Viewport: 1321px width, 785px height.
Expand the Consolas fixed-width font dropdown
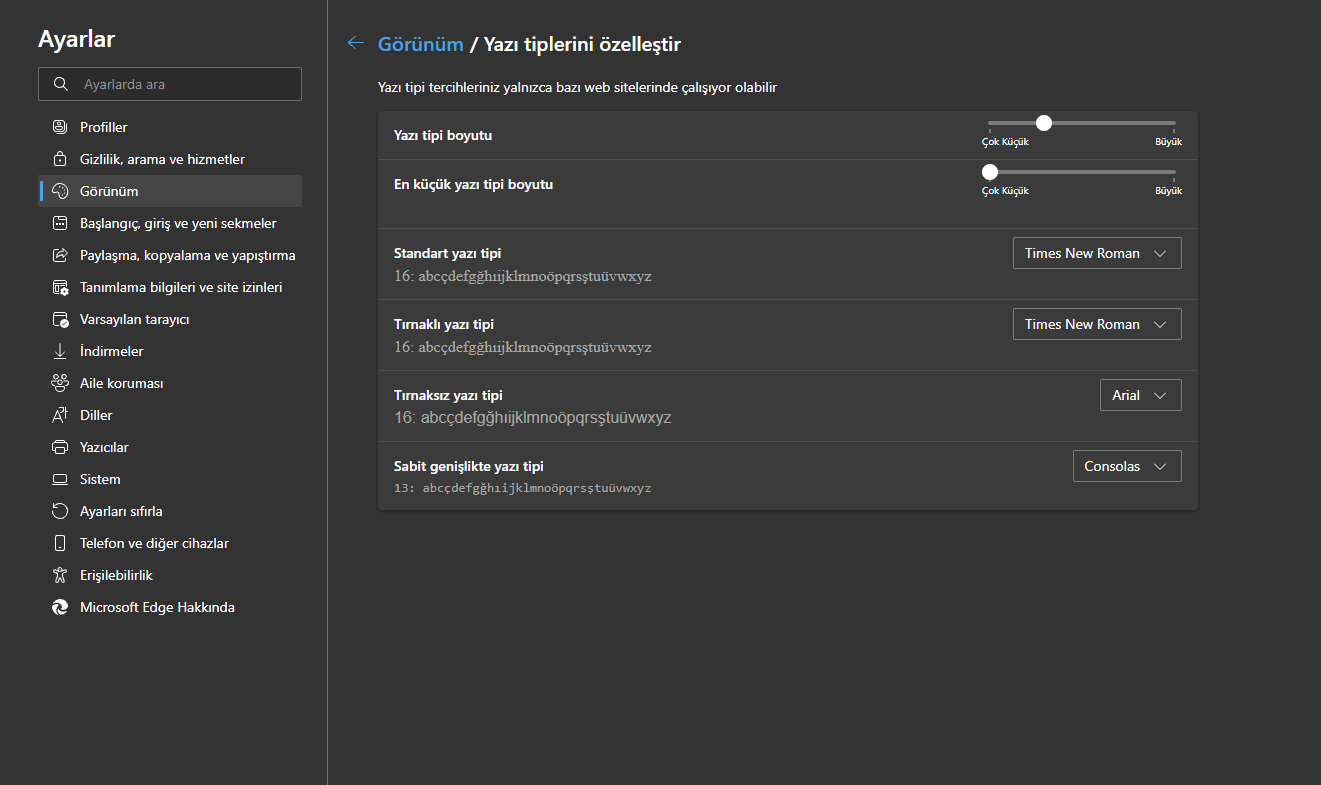tap(1127, 466)
